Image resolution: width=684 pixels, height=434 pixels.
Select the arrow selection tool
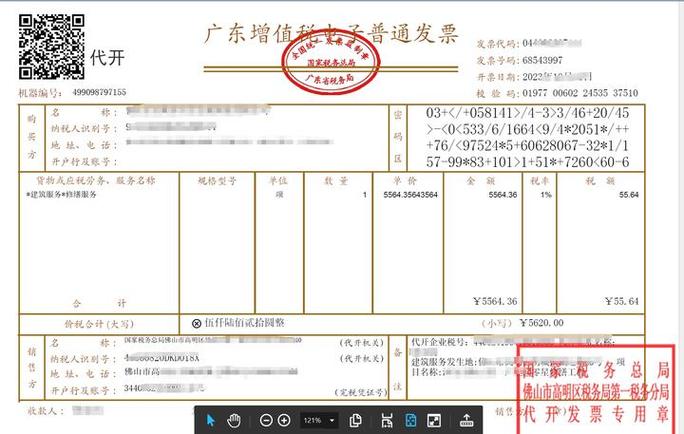click(x=211, y=420)
